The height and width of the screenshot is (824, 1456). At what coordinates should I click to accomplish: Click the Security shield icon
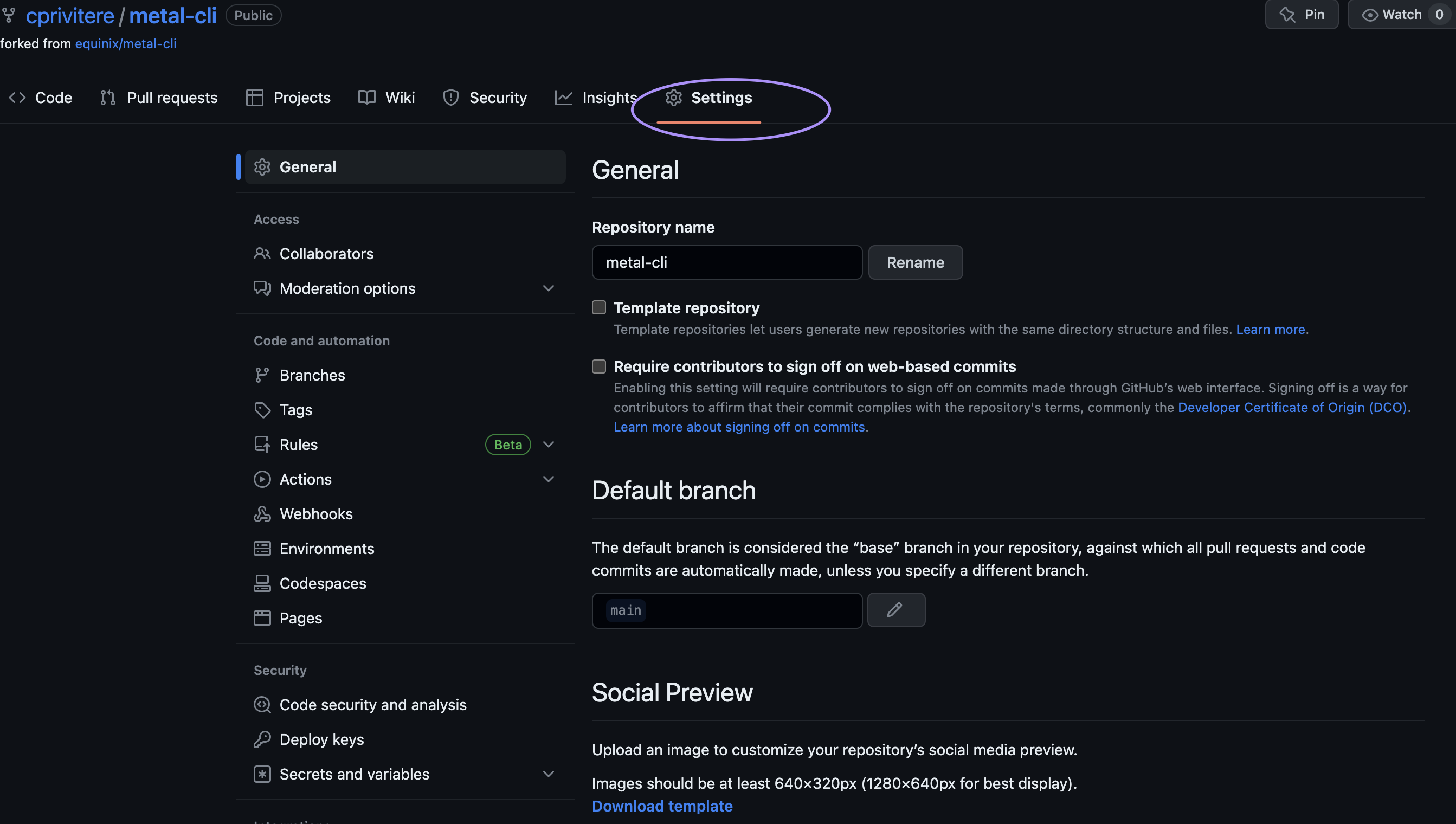(450, 98)
